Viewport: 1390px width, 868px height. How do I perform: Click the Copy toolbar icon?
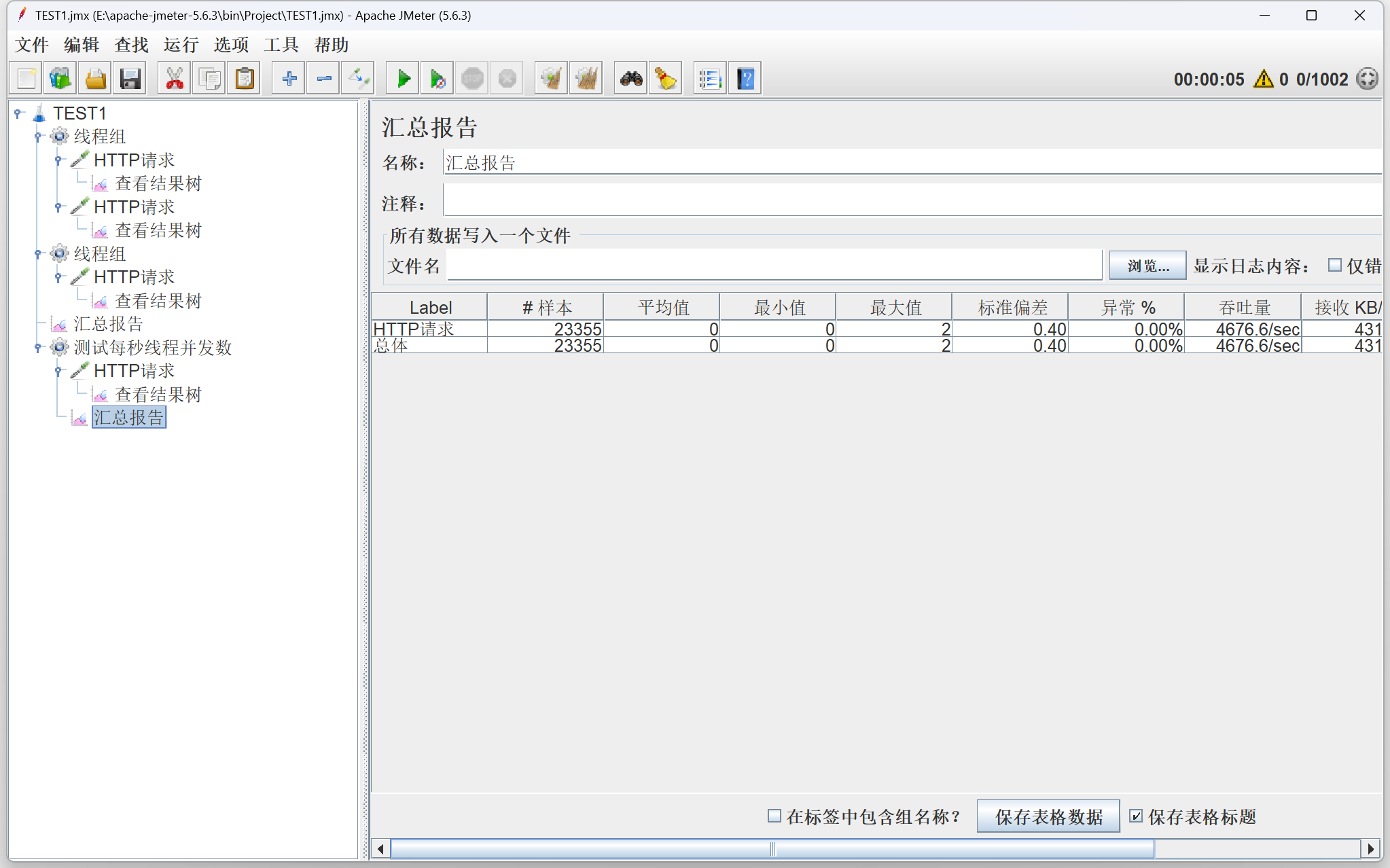coord(209,79)
